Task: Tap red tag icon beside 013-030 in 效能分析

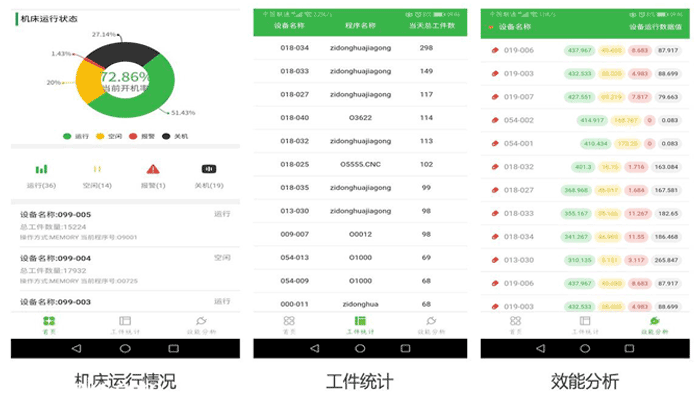Action: click(495, 260)
